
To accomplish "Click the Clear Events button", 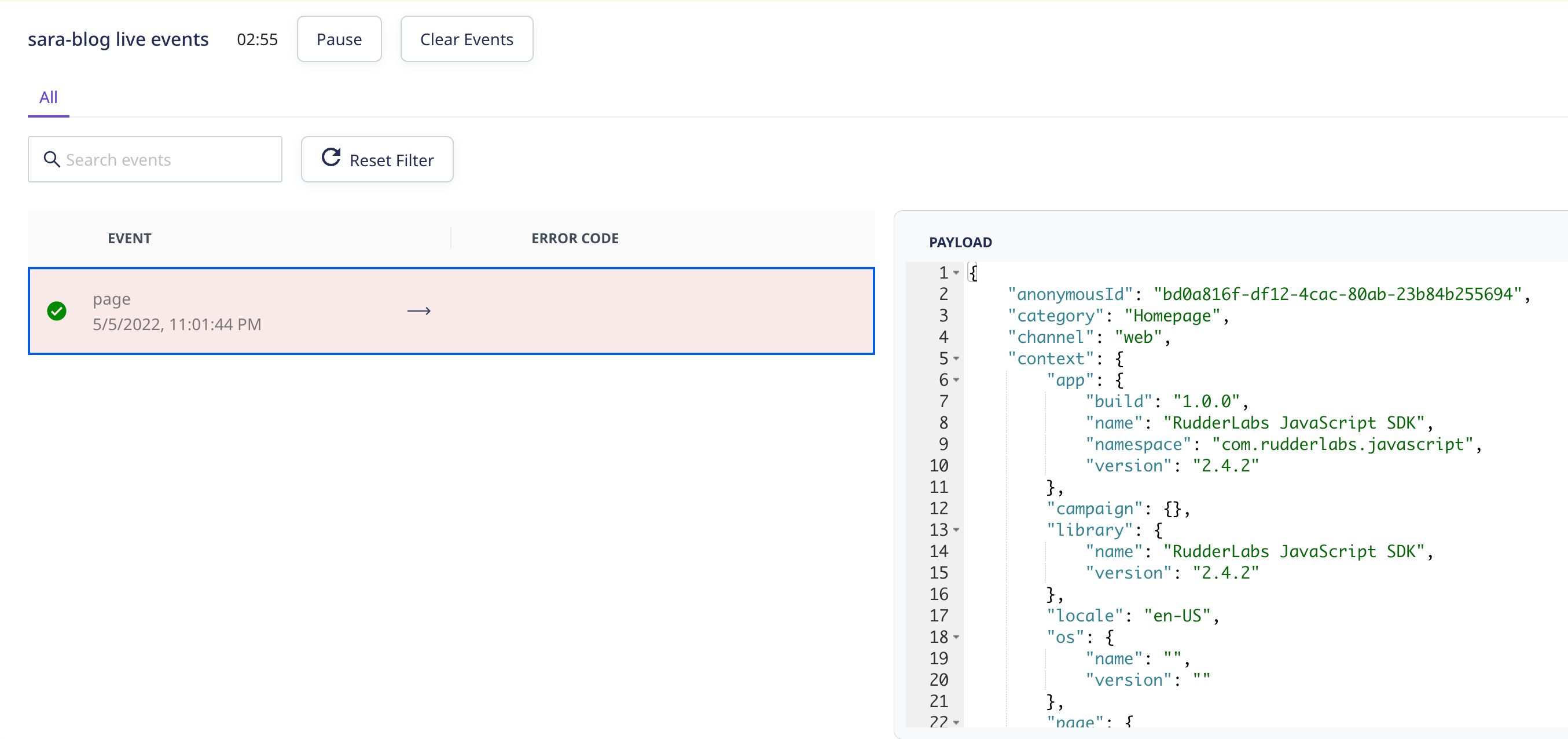I will coord(467,39).
